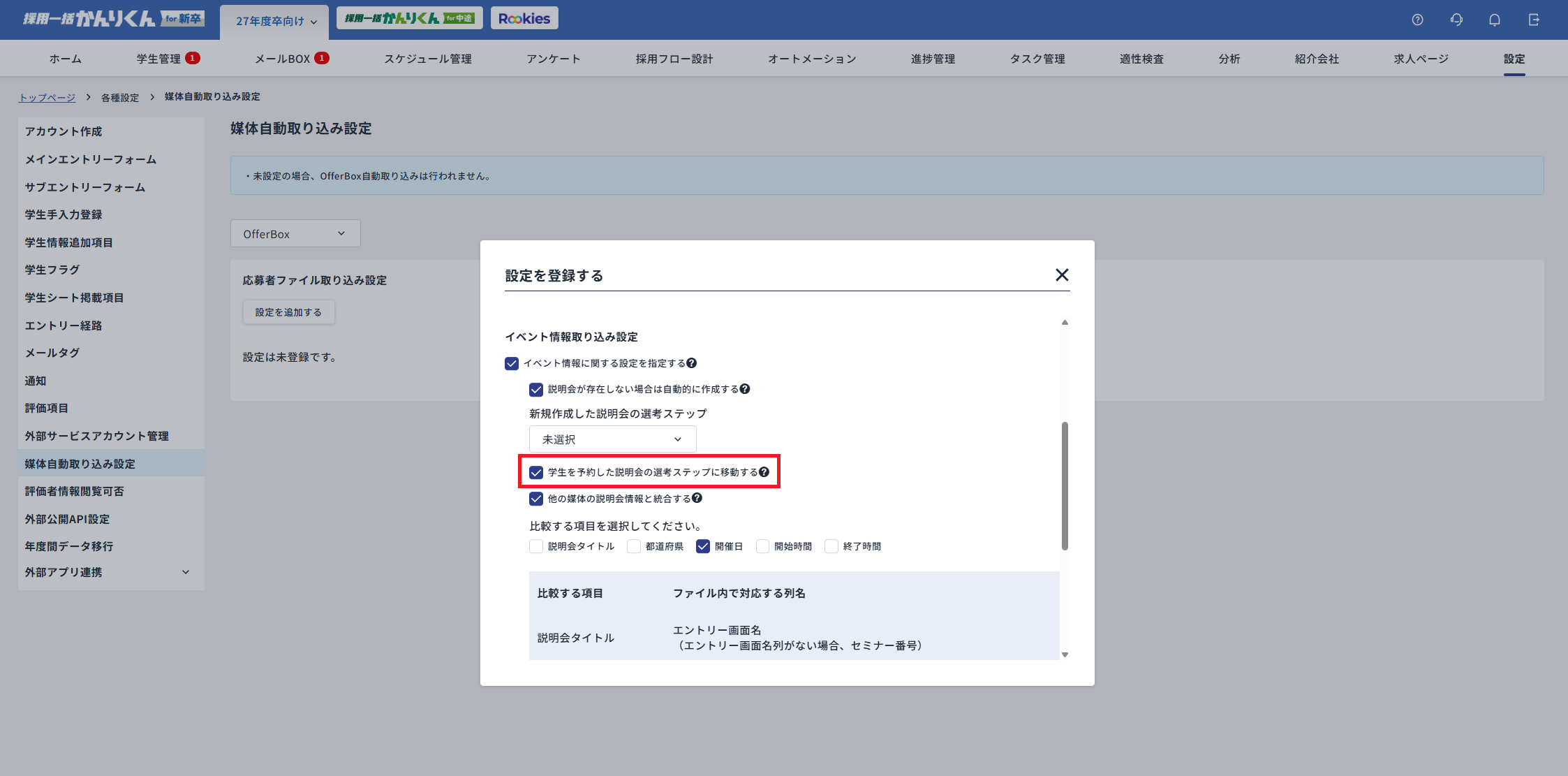Click help icon beside 他の媒体の説明会情報と統合する
This screenshot has height=776, width=1568.
[697, 499]
